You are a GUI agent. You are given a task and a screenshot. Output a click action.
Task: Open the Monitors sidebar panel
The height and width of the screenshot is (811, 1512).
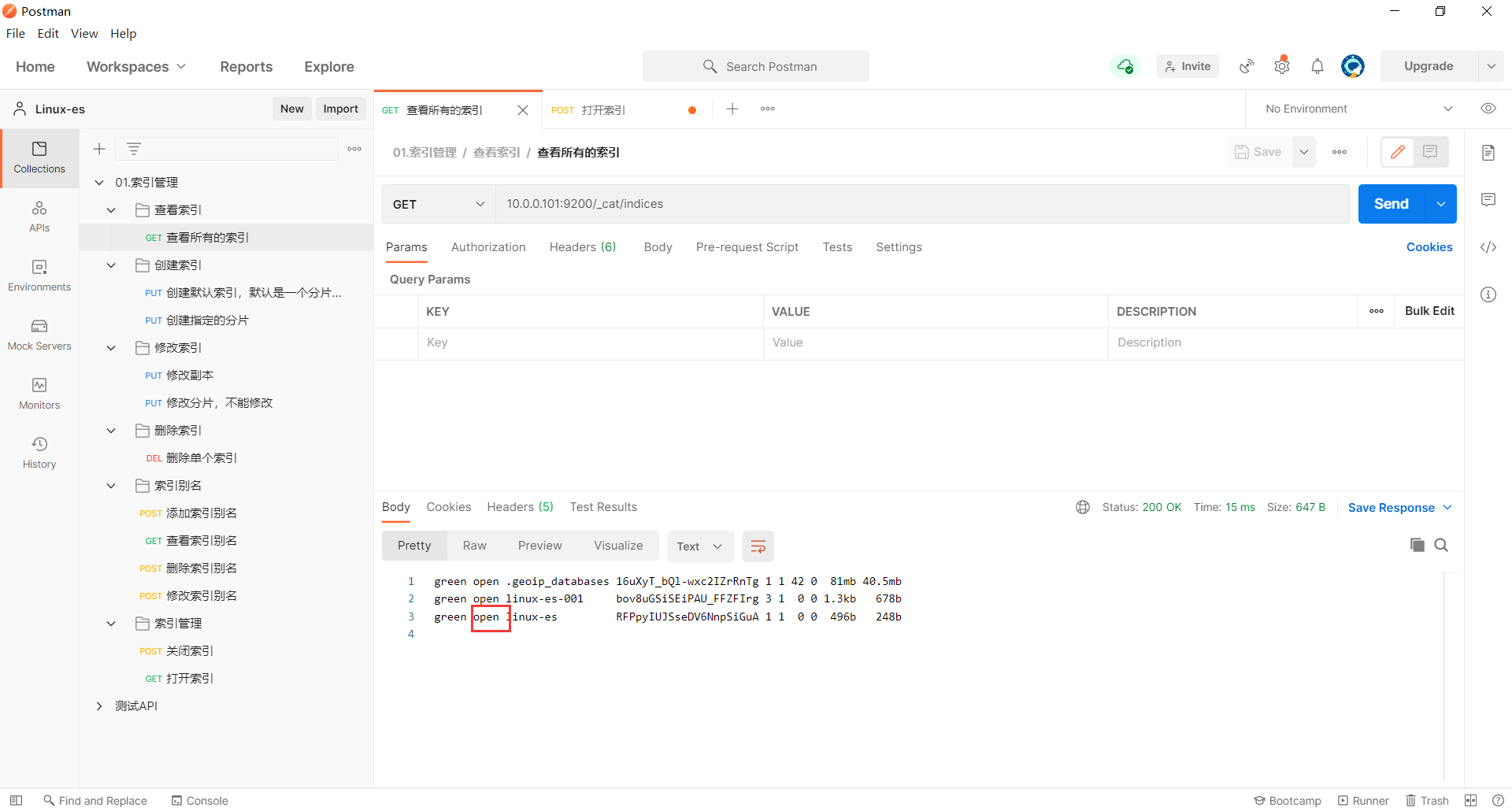click(39, 394)
